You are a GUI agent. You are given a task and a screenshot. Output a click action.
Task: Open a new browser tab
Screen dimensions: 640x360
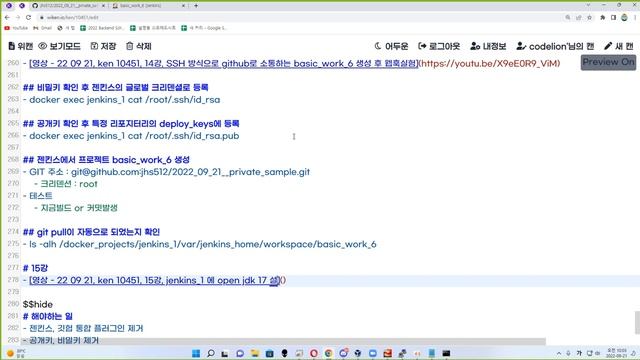(196, 6)
